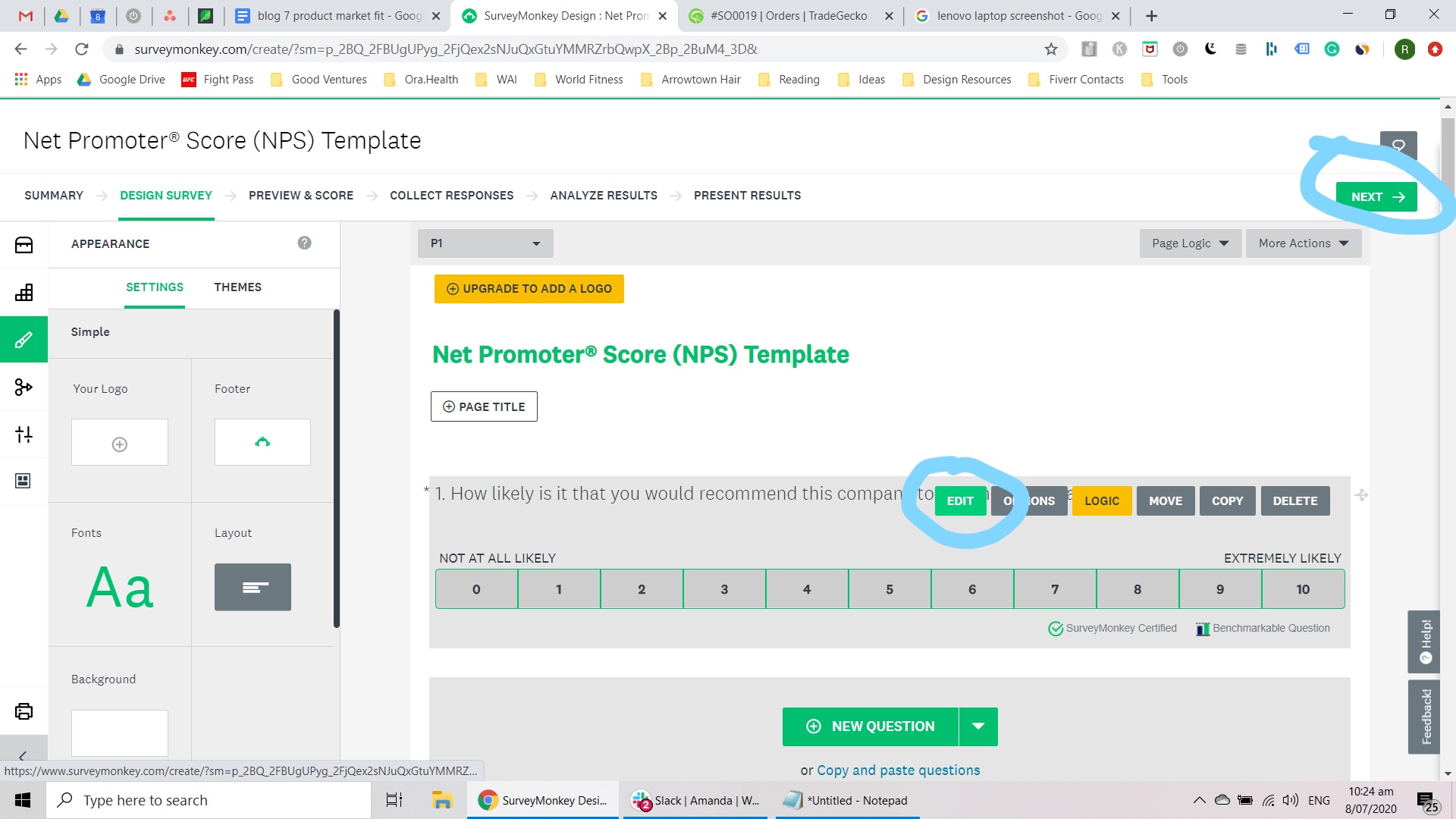This screenshot has height=819, width=1456.
Task: Go to Preview & Score step
Action: pyautogui.click(x=301, y=195)
